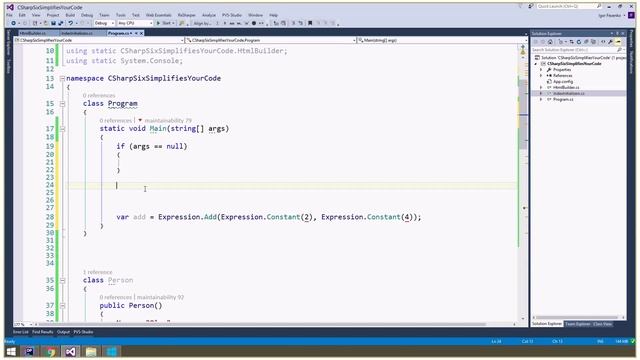Select App.config in Solution Explorer
Screen dimensions: 640x360
563,82
